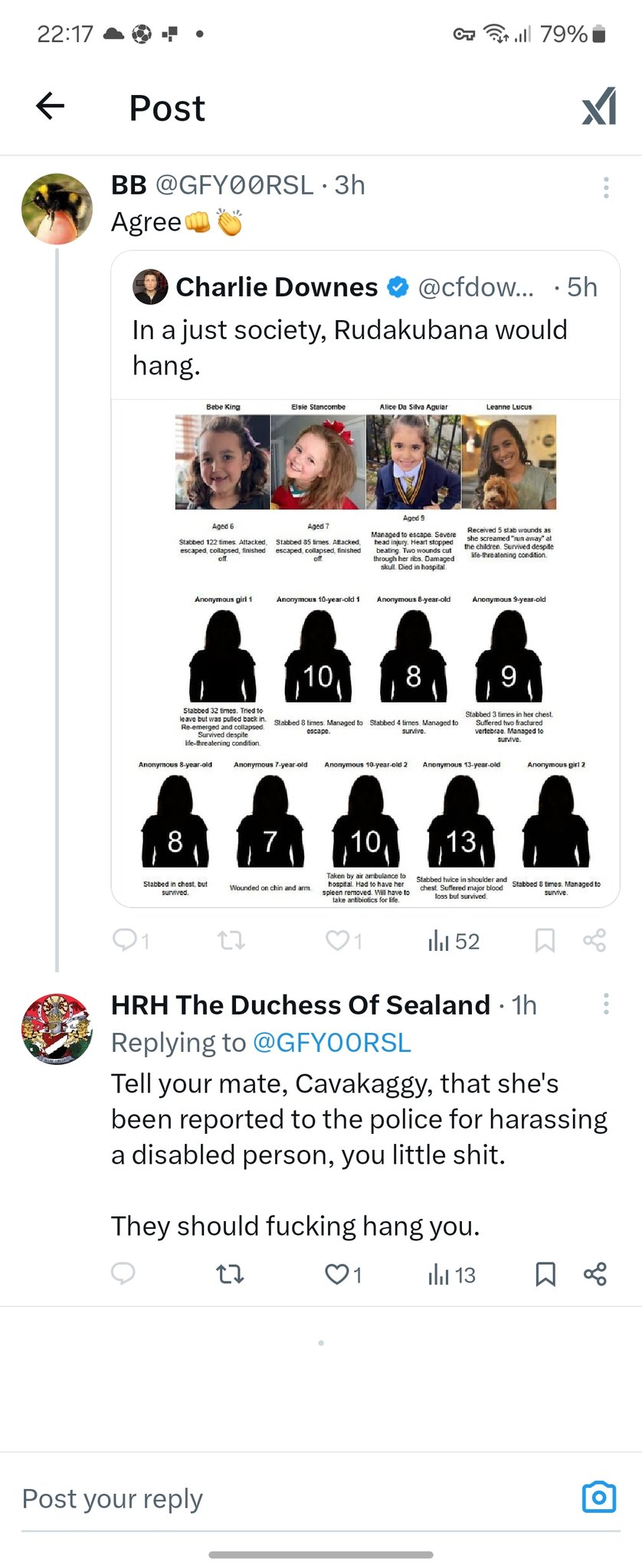The width and height of the screenshot is (642, 1568).
Task: Repost the Duchess of Sealand reply
Action: [230, 1274]
